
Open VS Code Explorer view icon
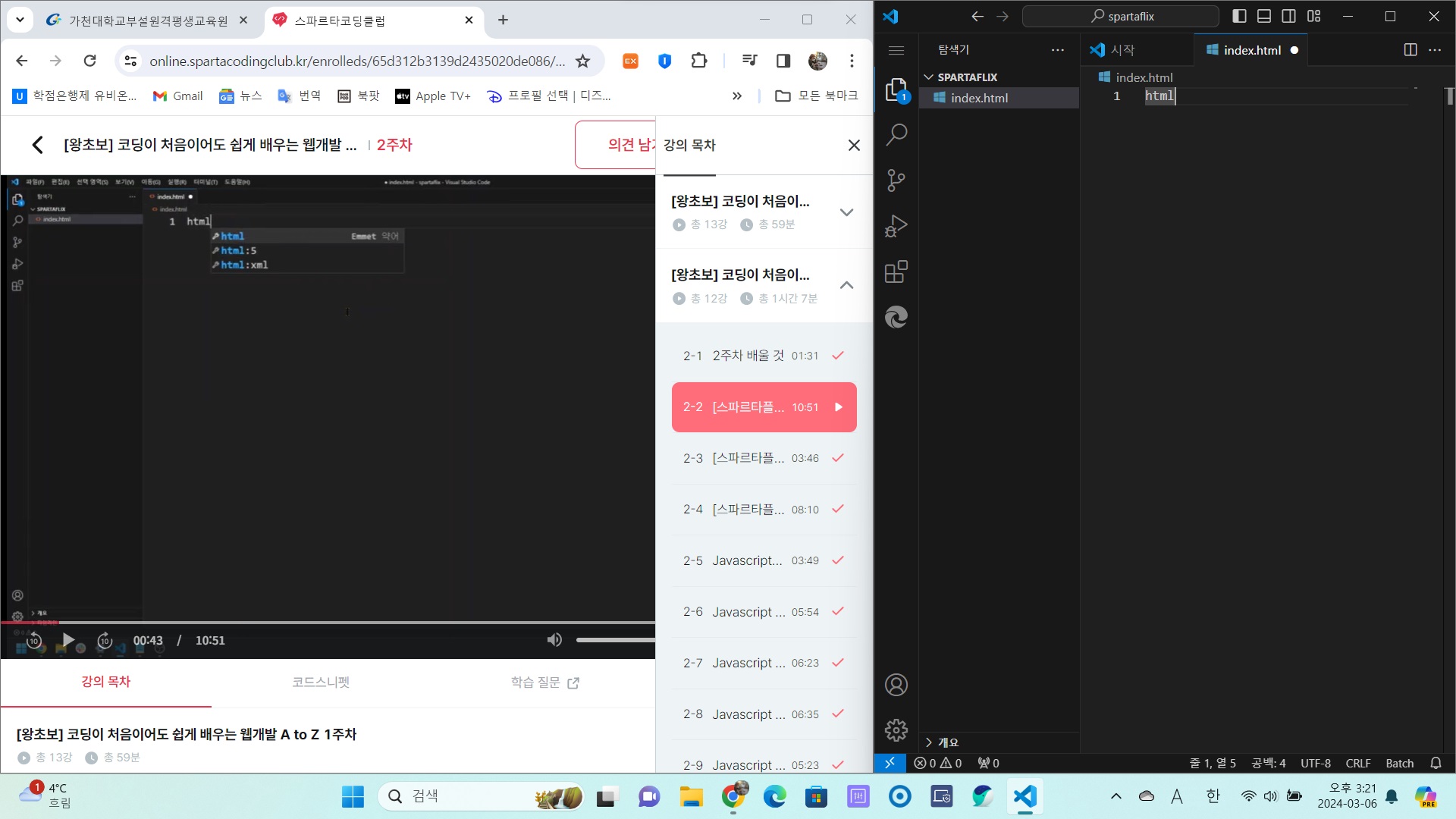[896, 89]
